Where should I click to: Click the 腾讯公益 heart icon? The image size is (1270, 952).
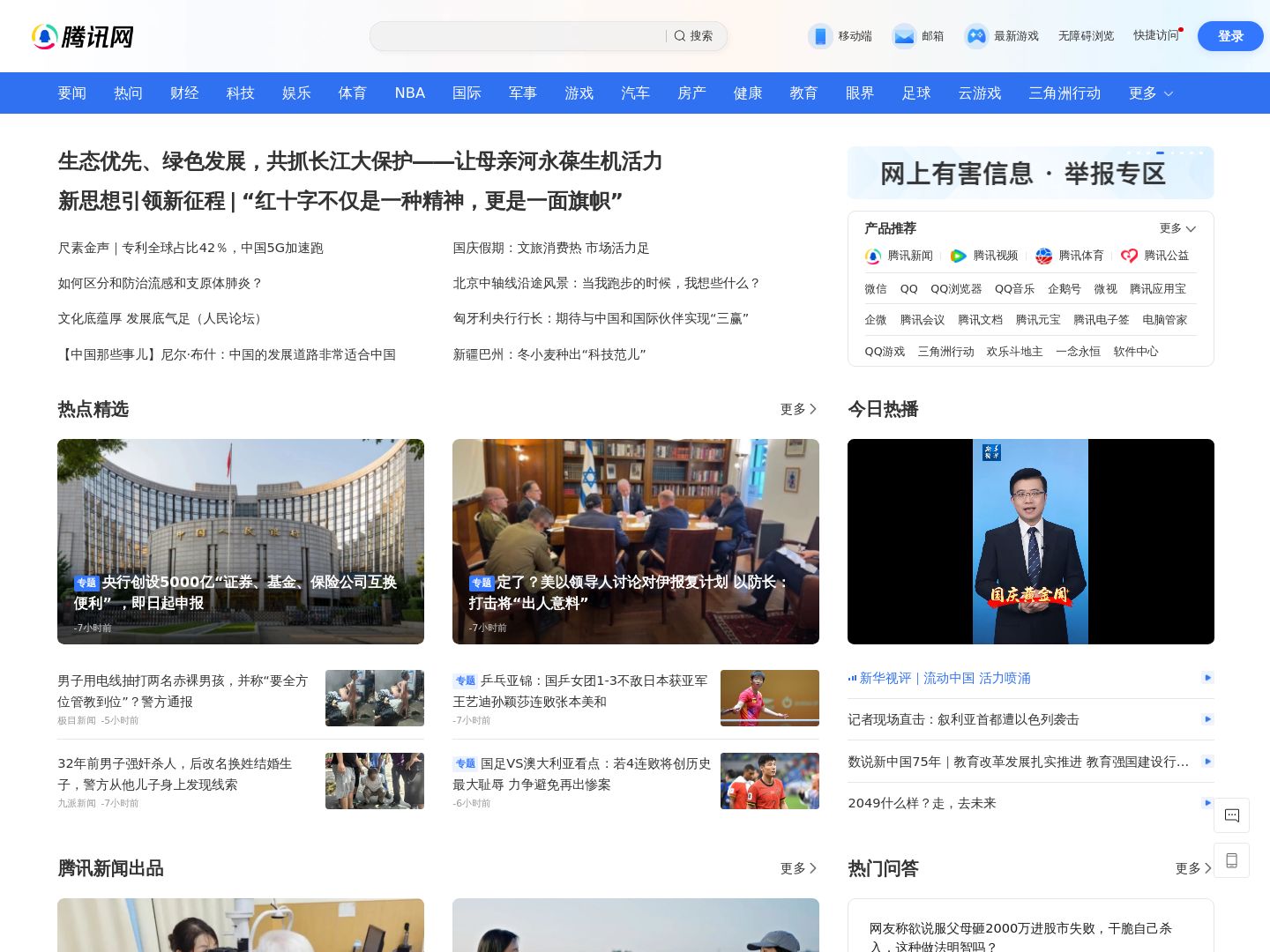point(1130,256)
